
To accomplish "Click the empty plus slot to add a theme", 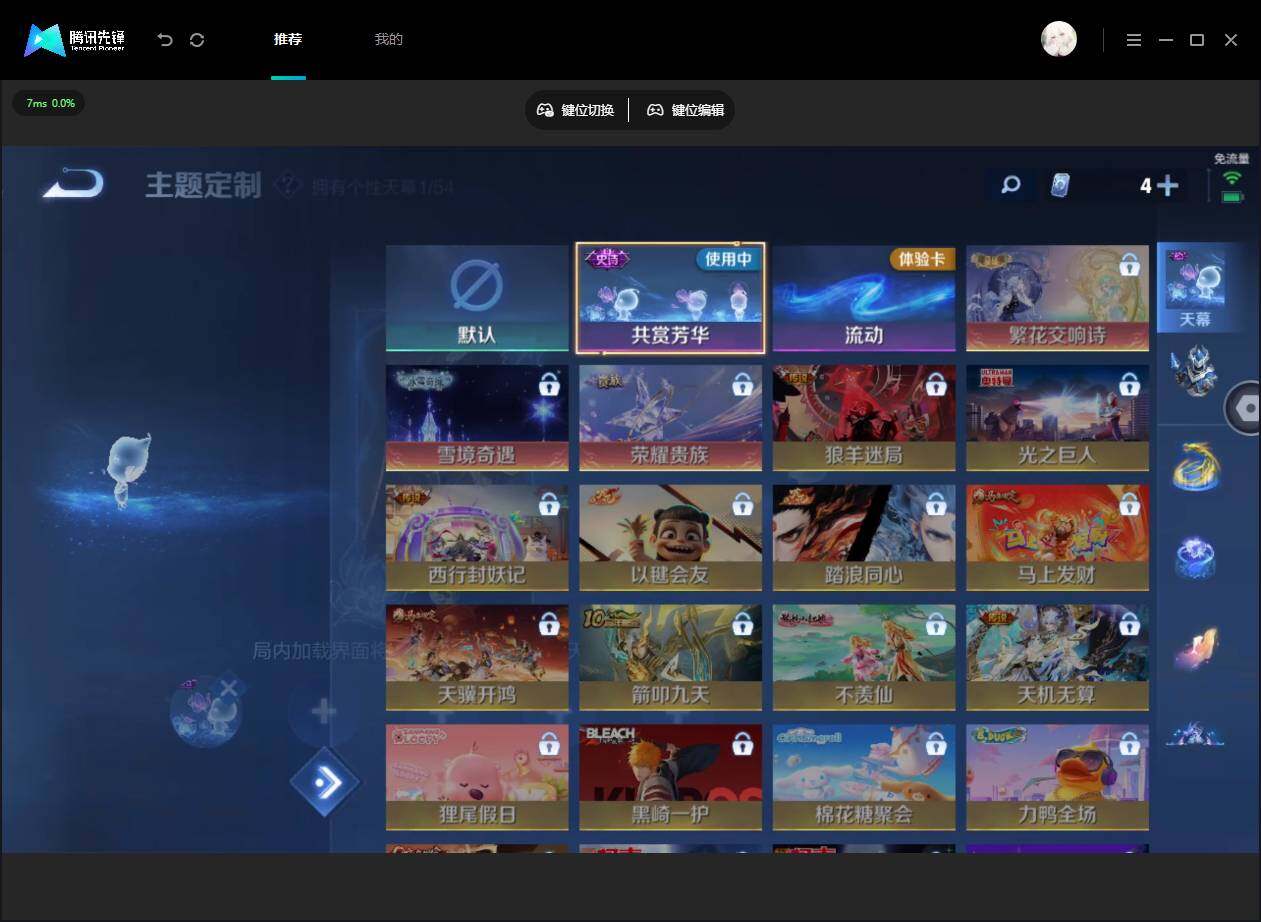I will point(323,712).
